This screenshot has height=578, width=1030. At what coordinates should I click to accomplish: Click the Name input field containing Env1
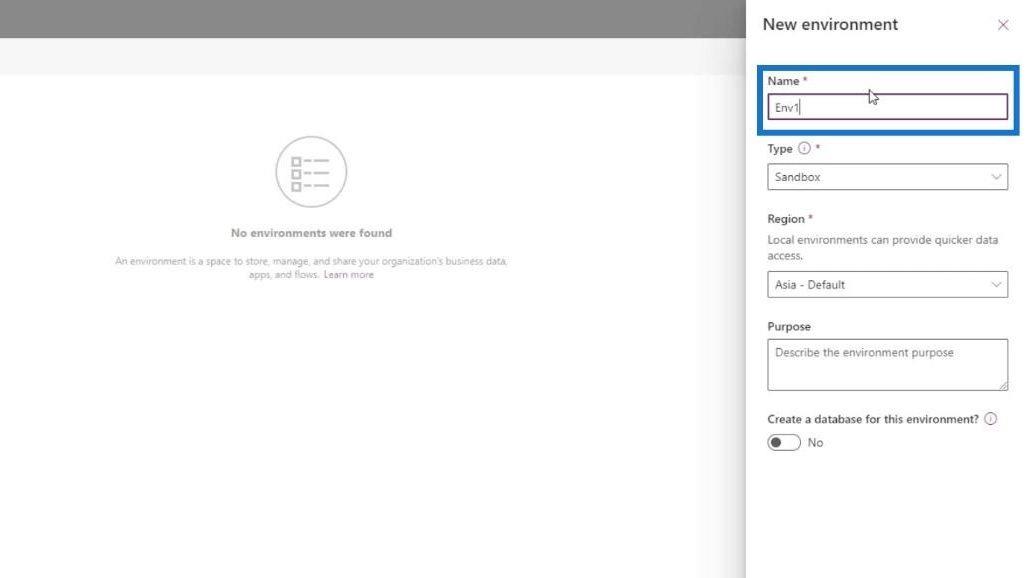[x=887, y=107]
